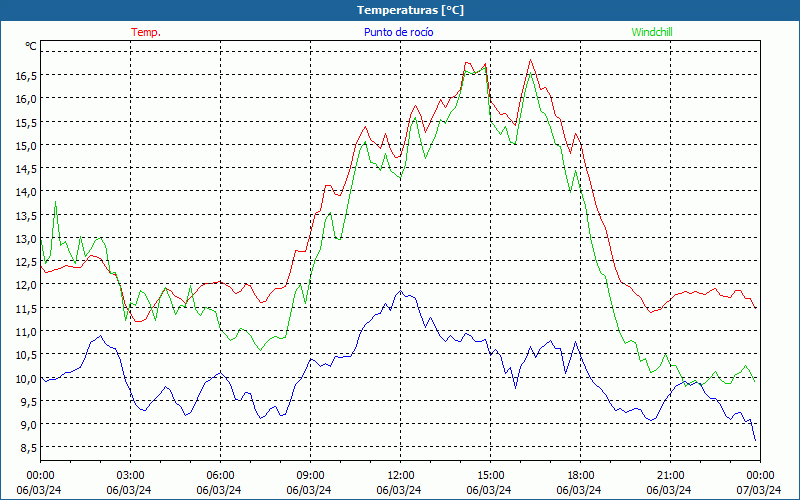Click the 10,5 y-axis value
The width and height of the screenshot is (800, 500).
[26, 355]
